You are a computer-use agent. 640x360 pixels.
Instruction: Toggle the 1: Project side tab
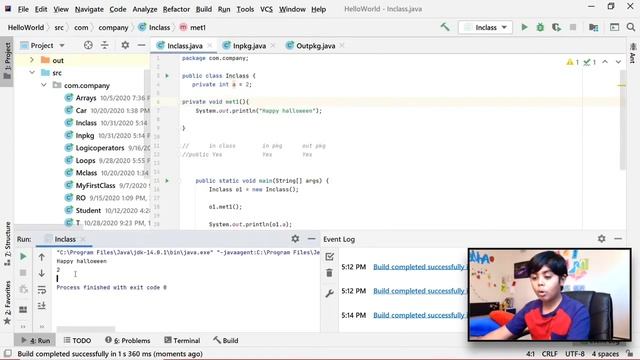7,61
